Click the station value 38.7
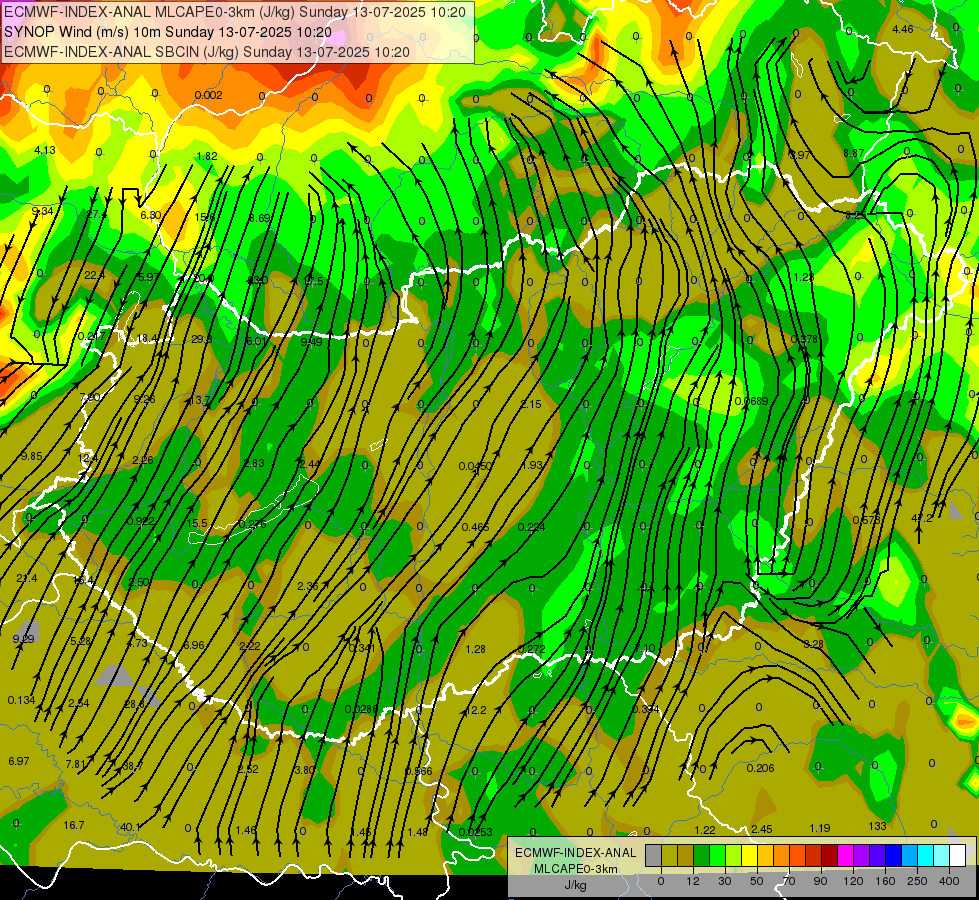Viewport: 979px width, 900px height. click(x=132, y=766)
